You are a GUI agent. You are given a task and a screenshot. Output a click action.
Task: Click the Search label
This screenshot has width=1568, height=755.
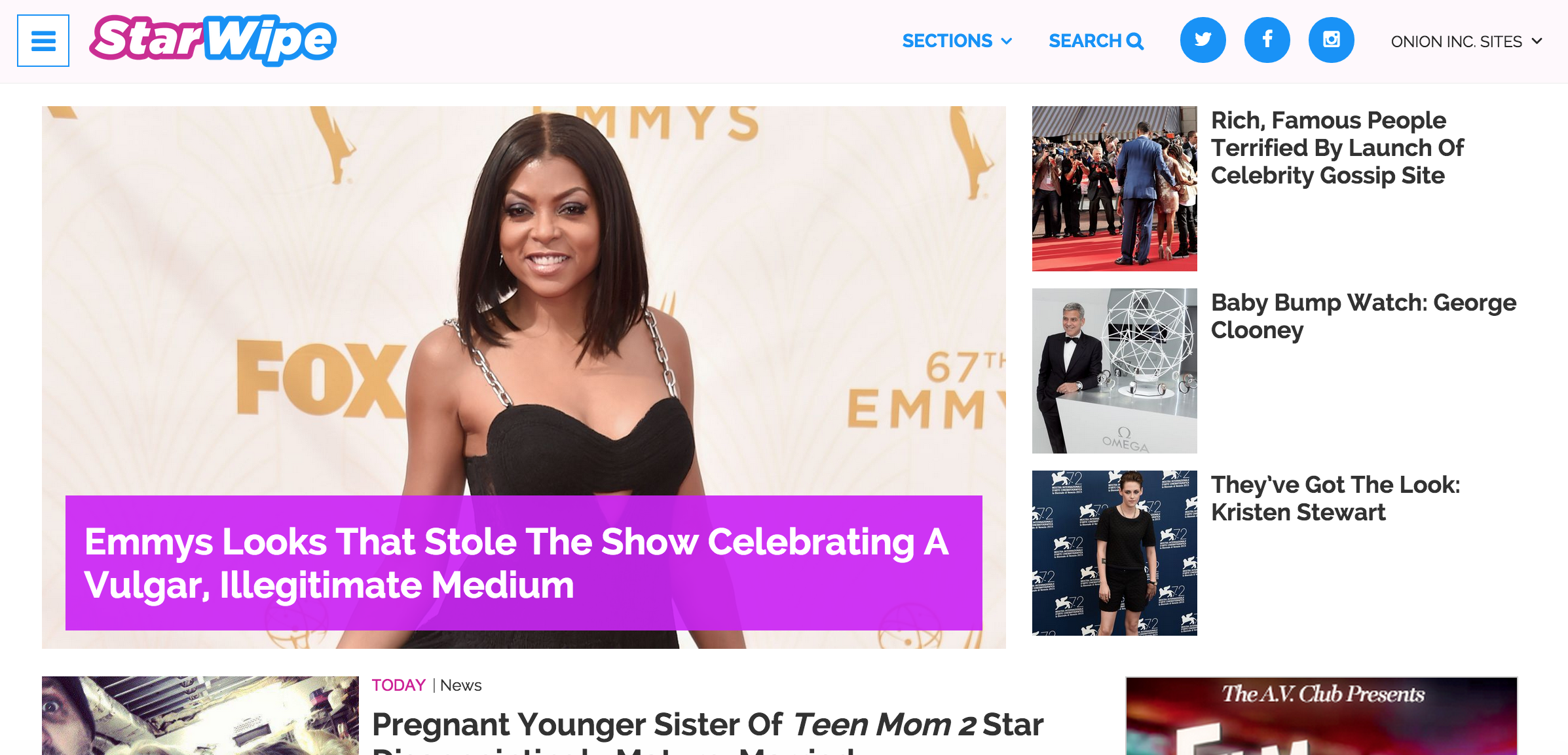tap(1085, 41)
